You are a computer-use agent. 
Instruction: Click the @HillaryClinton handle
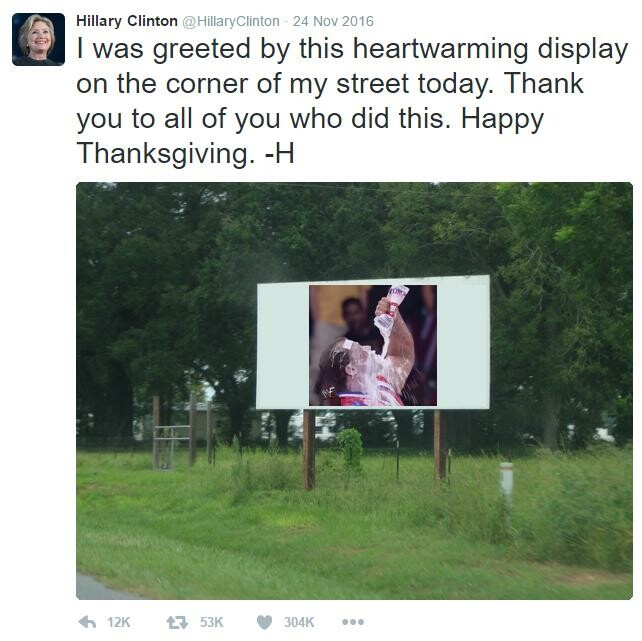(x=231, y=21)
